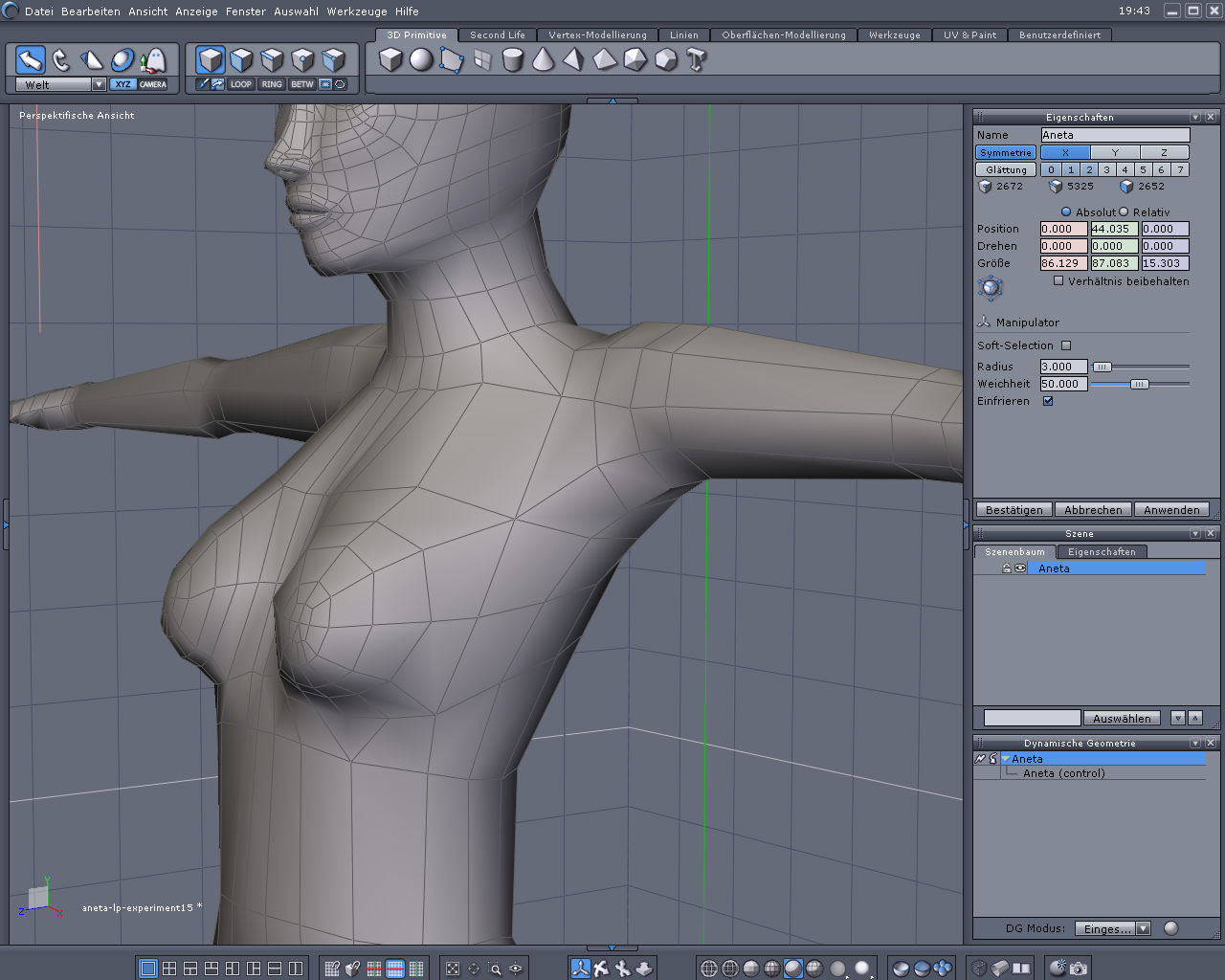Uncheck the Einfrieren checkbox
The width and height of the screenshot is (1225, 980).
point(1048,401)
